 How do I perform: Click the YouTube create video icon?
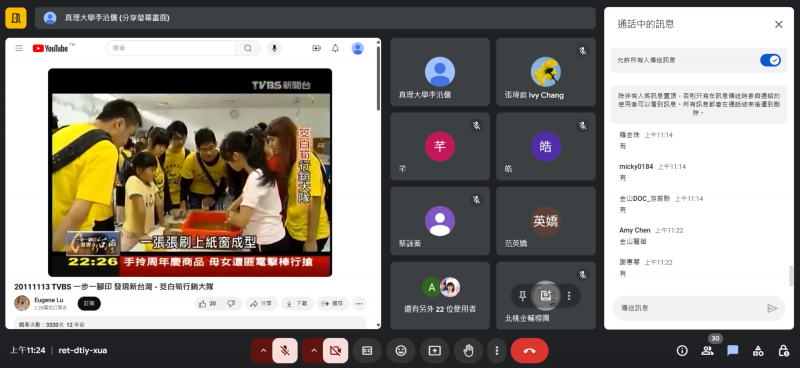point(316,48)
